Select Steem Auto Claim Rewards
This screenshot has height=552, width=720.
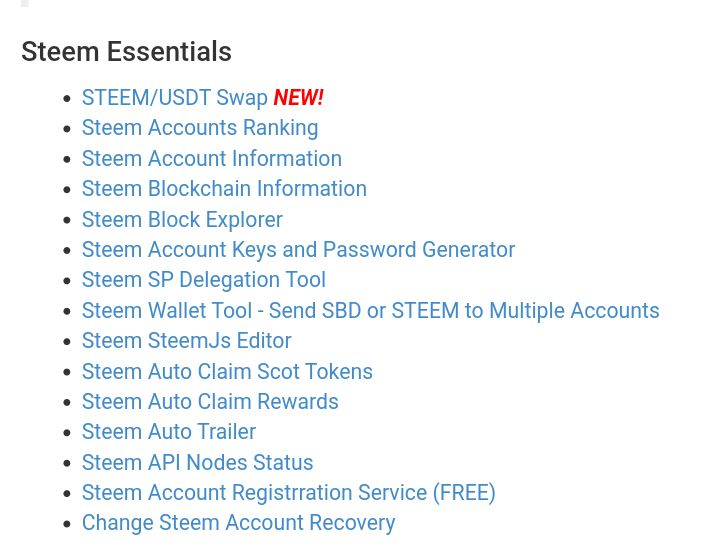coord(210,402)
